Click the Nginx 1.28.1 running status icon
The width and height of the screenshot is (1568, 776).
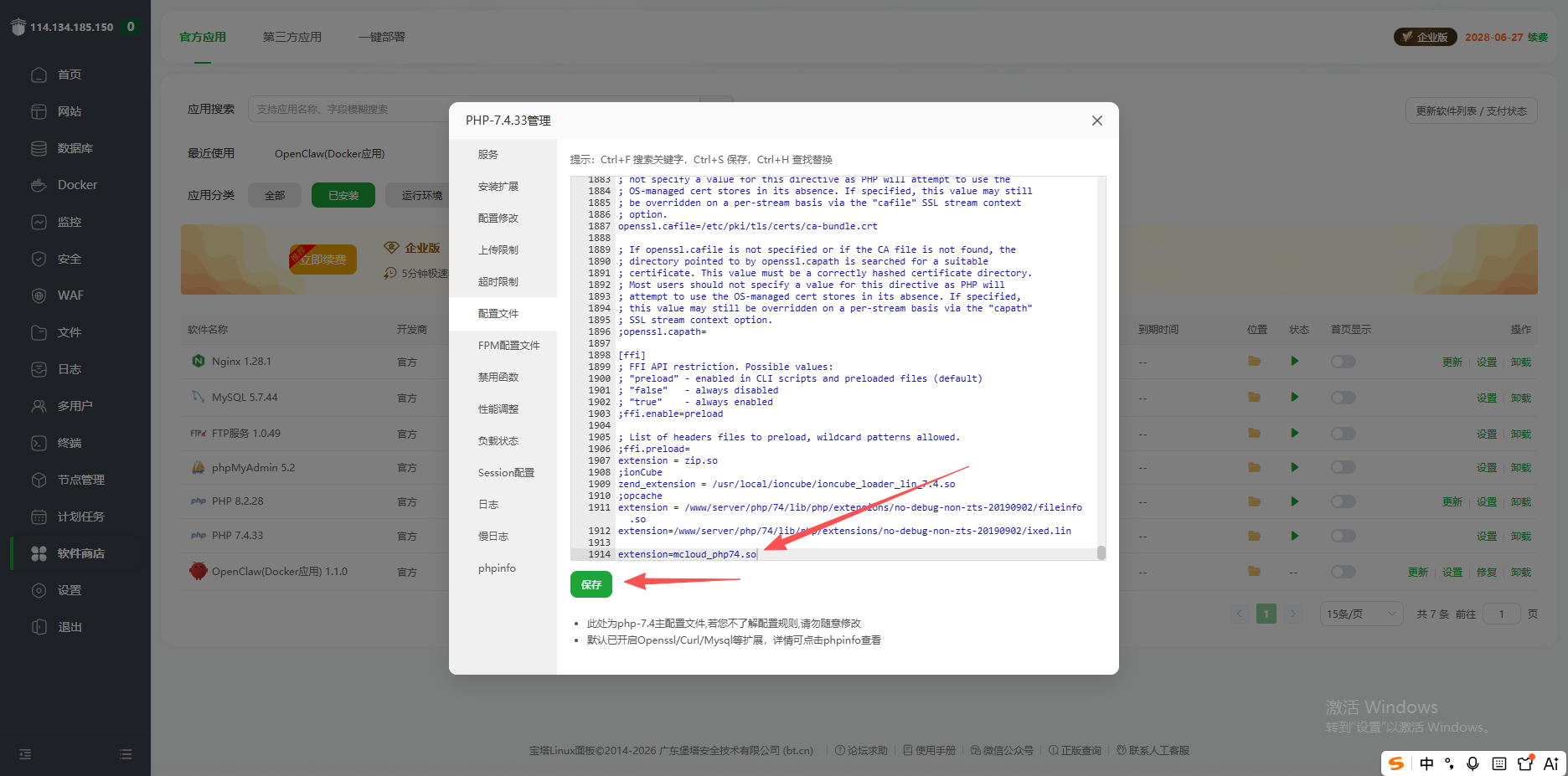[x=1295, y=362]
